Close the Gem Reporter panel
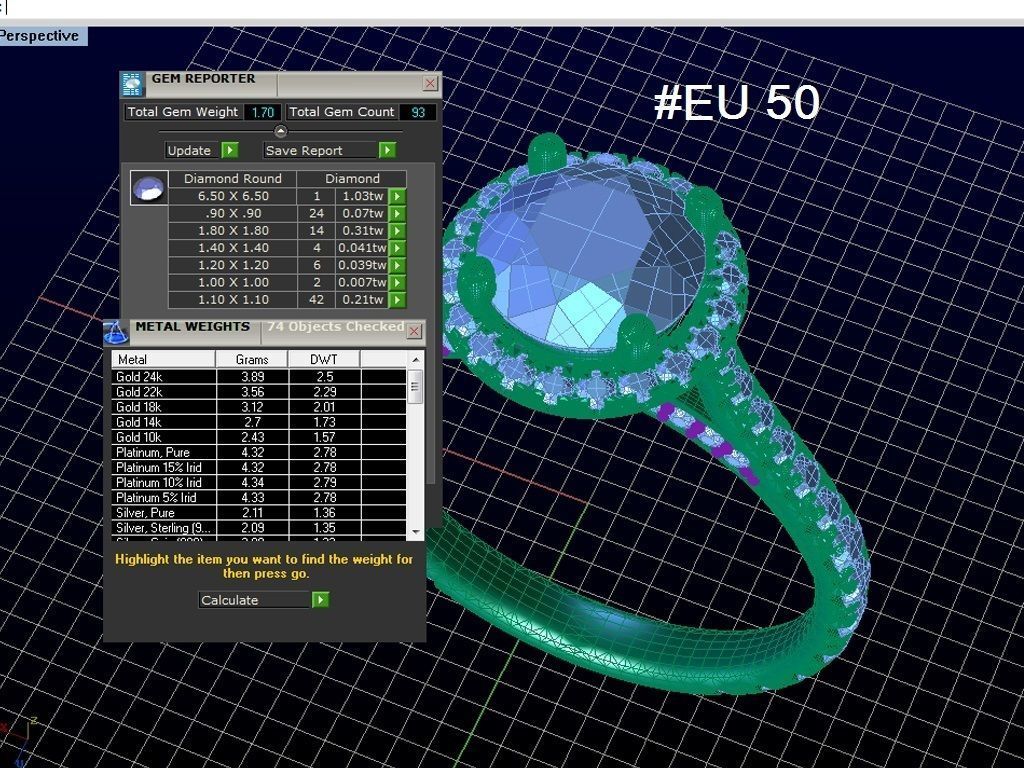1024x768 pixels. pos(430,84)
